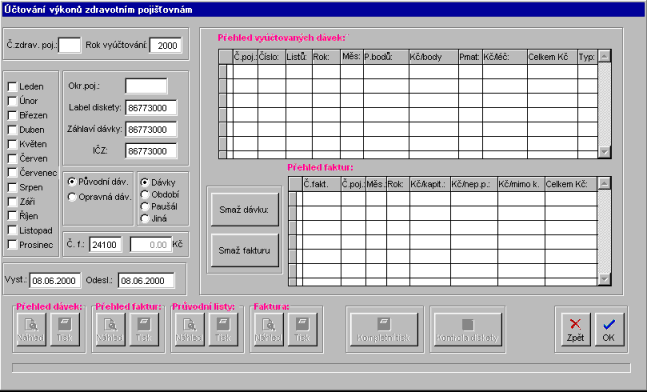Confirm with the OK checkmark button
This screenshot has width=647, height=392.
(609, 329)
